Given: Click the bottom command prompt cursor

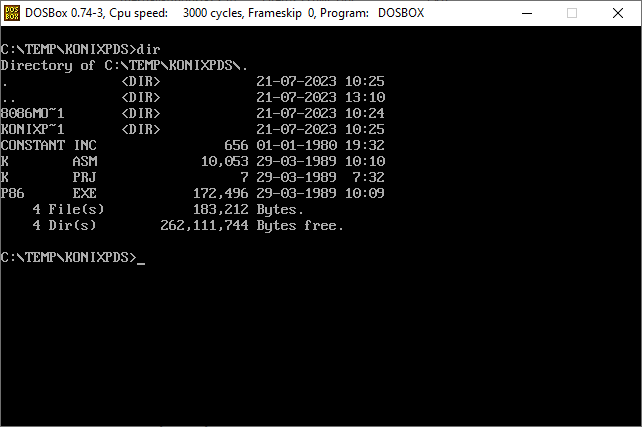Looking at the screenshot, I should pyautogui.click(x=141, y=263).
